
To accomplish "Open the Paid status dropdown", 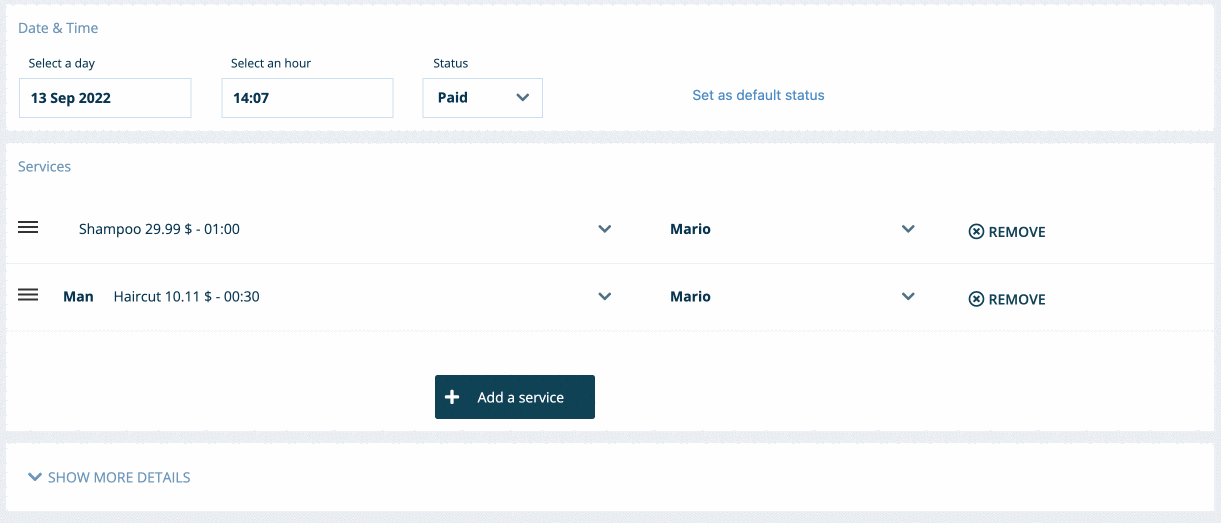I will click(x=483, y=98).
